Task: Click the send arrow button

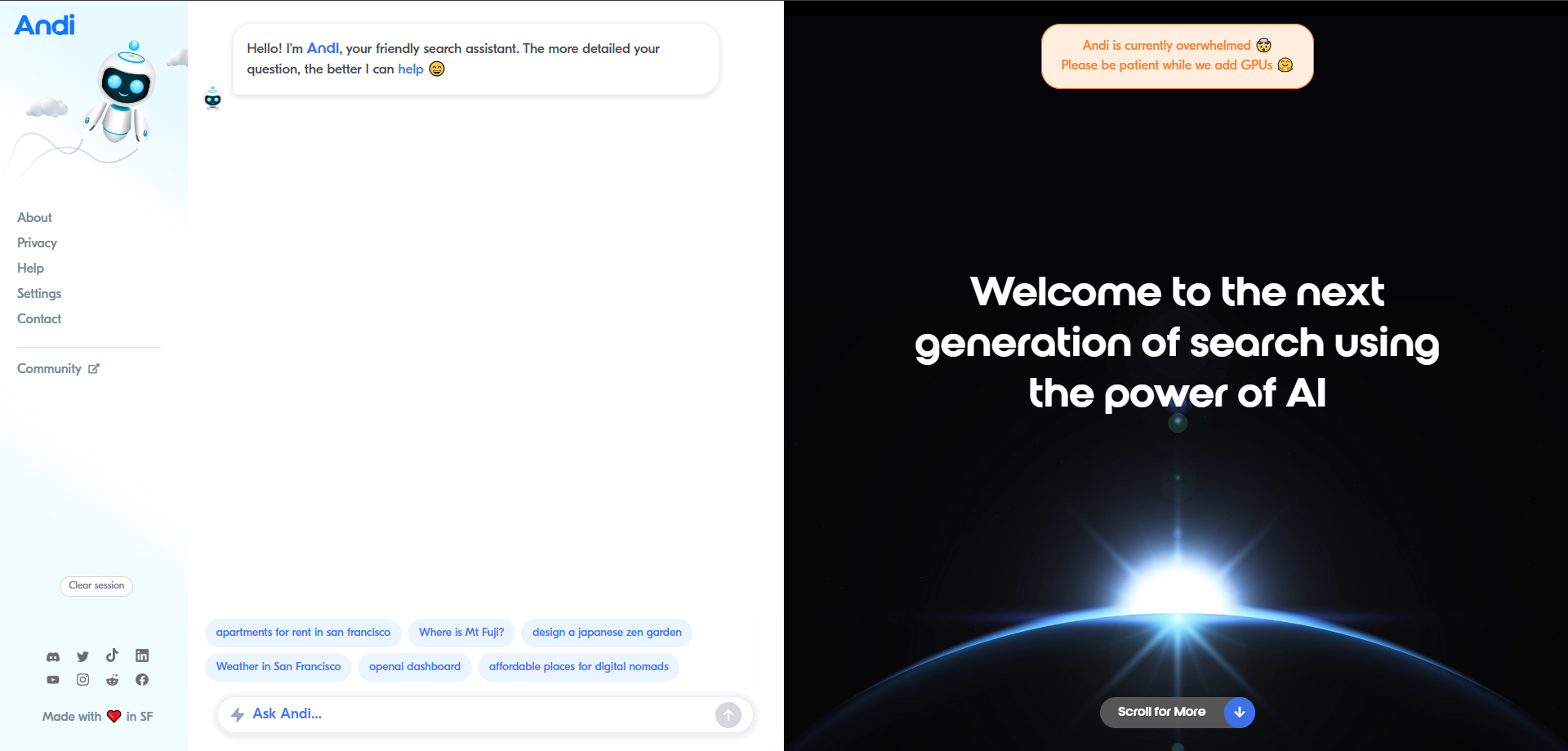Action: click(x=728, y=715)
